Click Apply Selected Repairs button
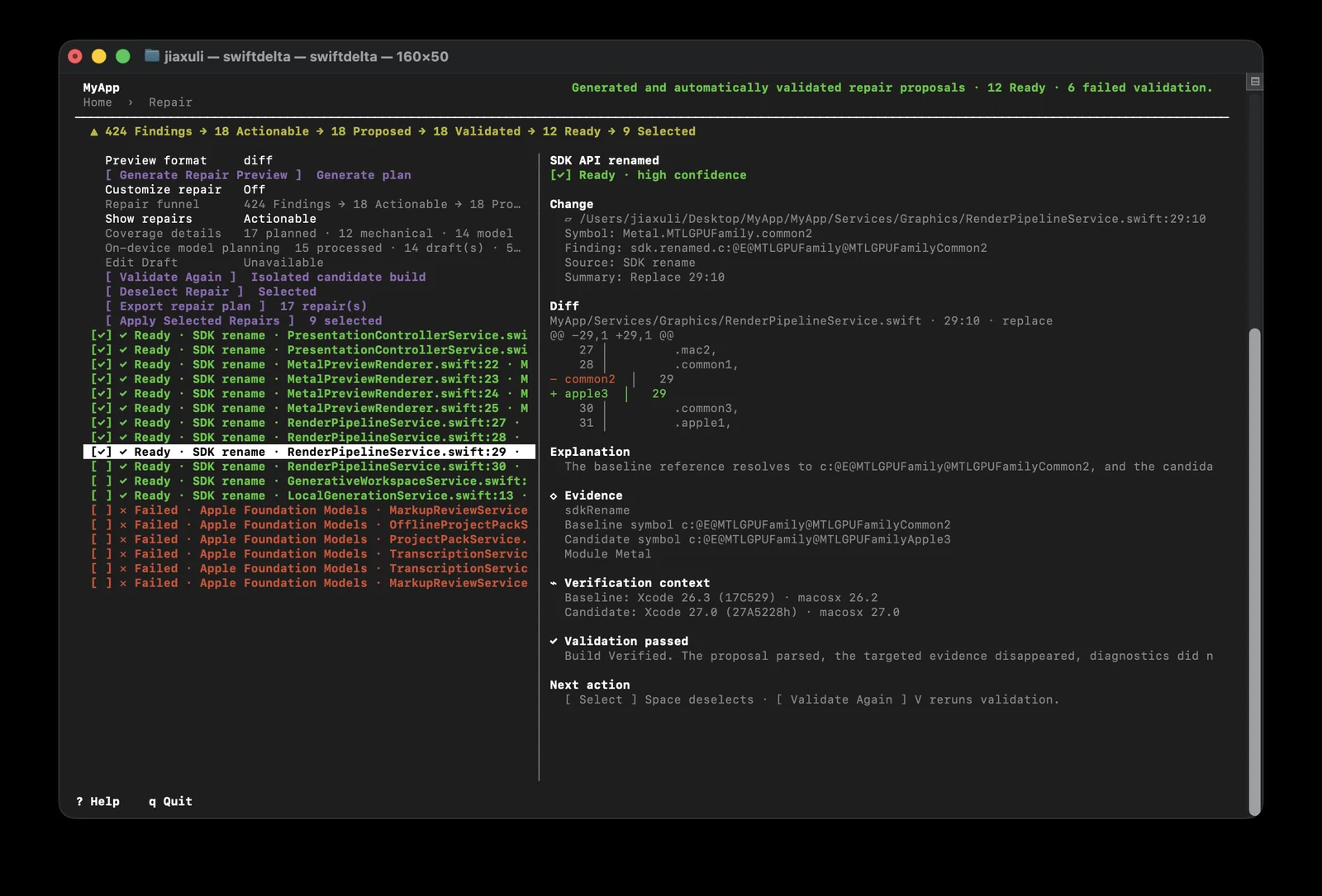This screenshot has height=896, width=1322. (x=199, y=321)
